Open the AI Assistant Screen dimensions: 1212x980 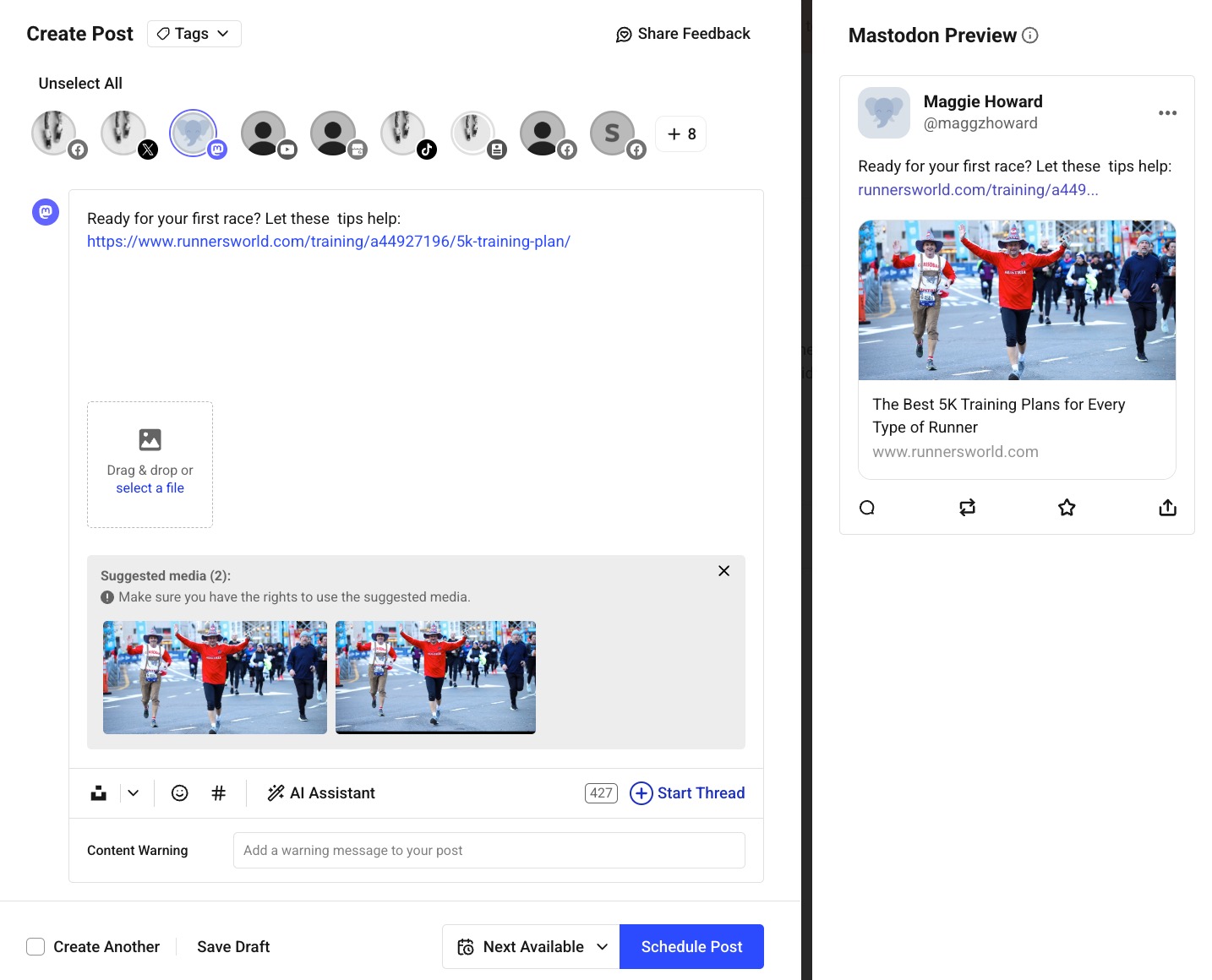[321, 793]
